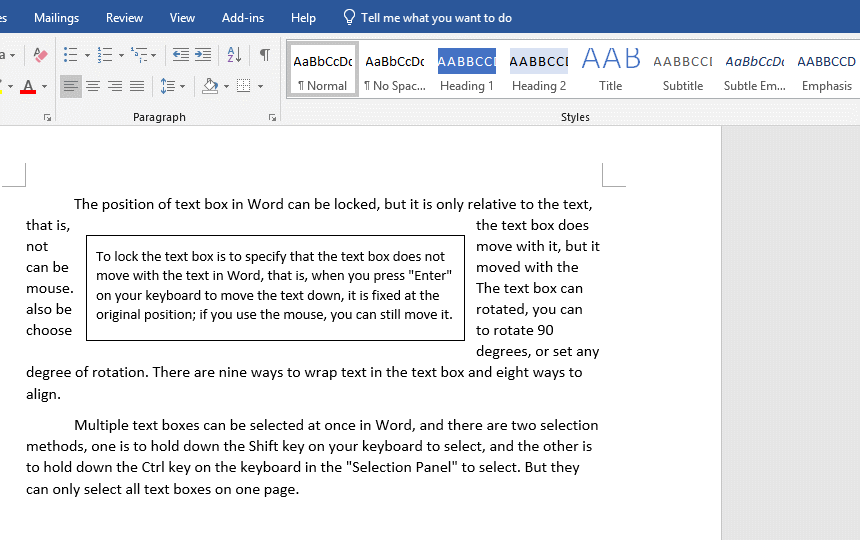Center align the paragraph
Viewport: 860px width, 540px height.
tap(93, 87)
